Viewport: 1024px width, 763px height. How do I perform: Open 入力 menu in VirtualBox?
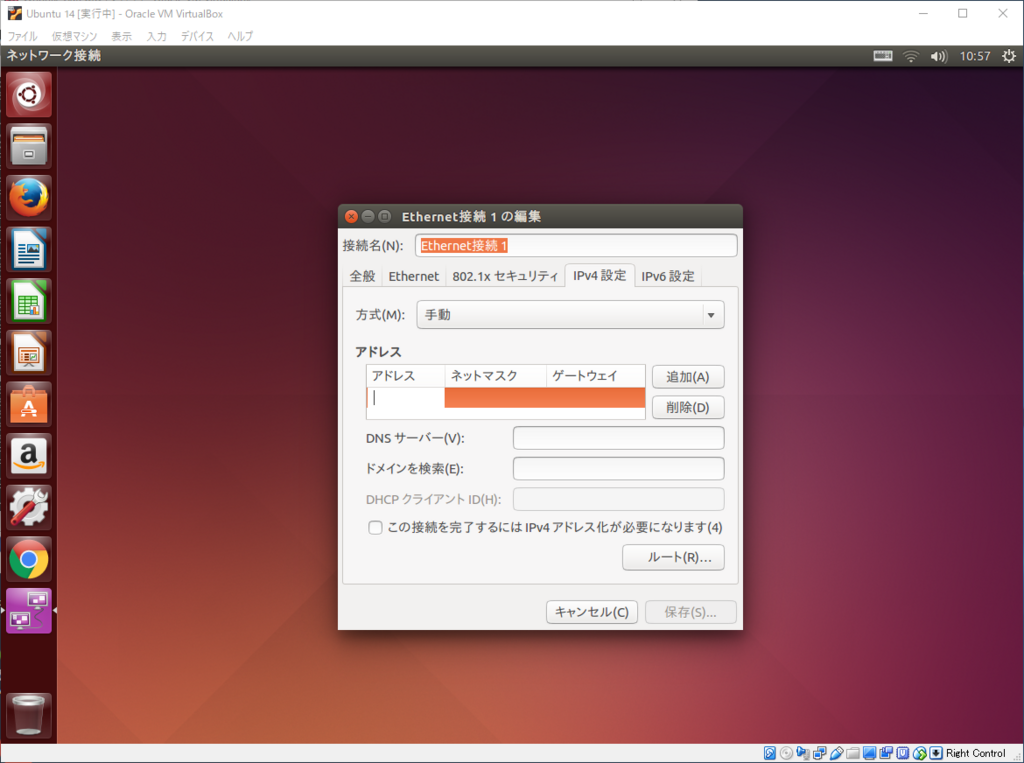(157, 36)
